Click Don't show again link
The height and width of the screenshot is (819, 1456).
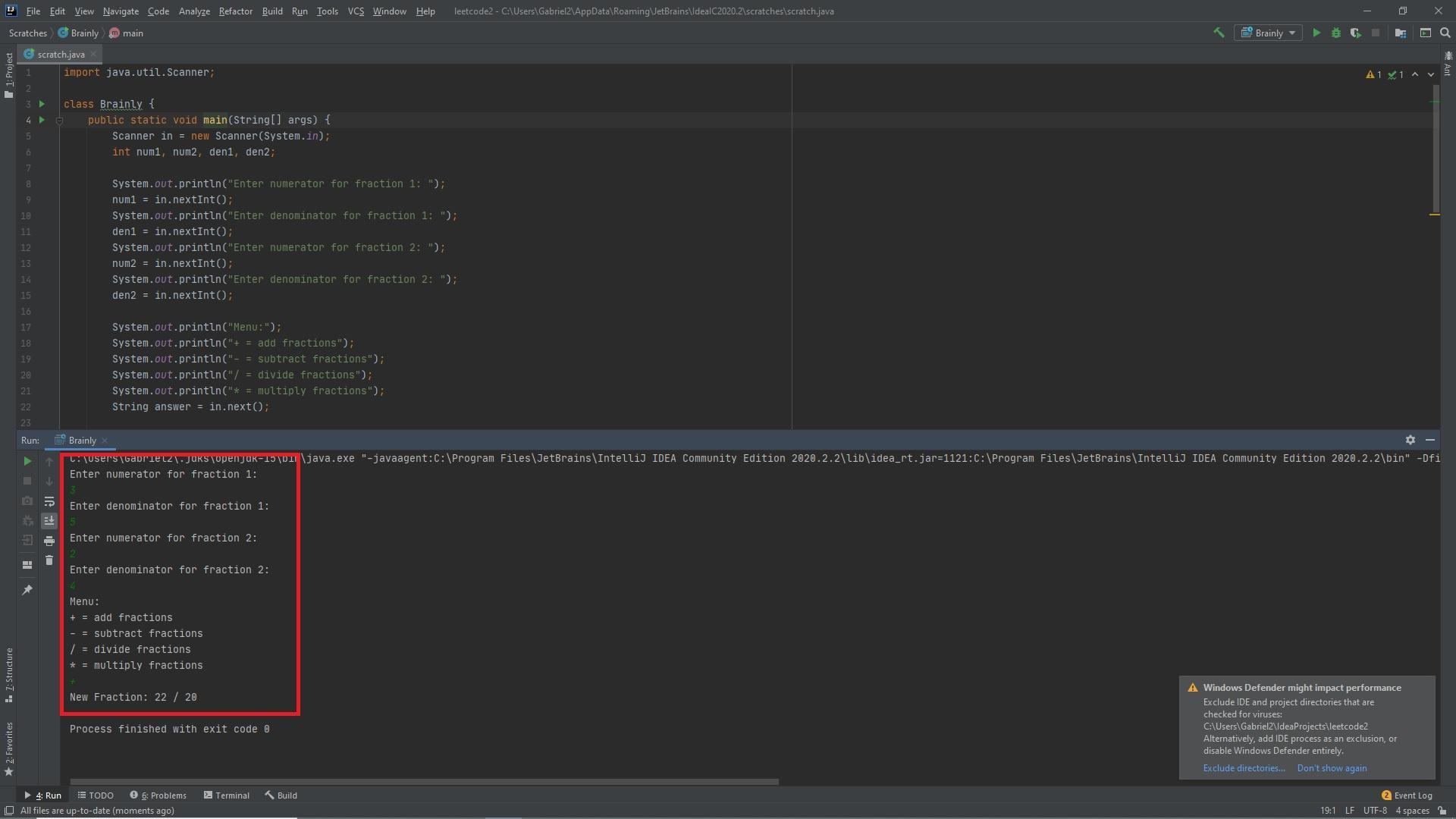point(1332,768)
